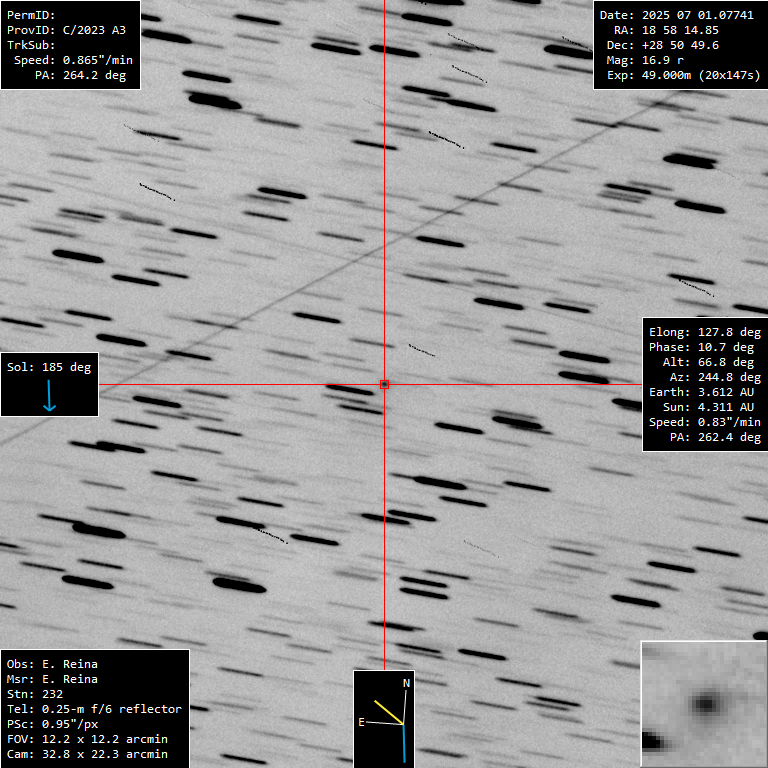The image size is (768, 768).
Task: Click the "Cam: 32.8 x 22.3 arcmin" text
Action: click(87, 754)
